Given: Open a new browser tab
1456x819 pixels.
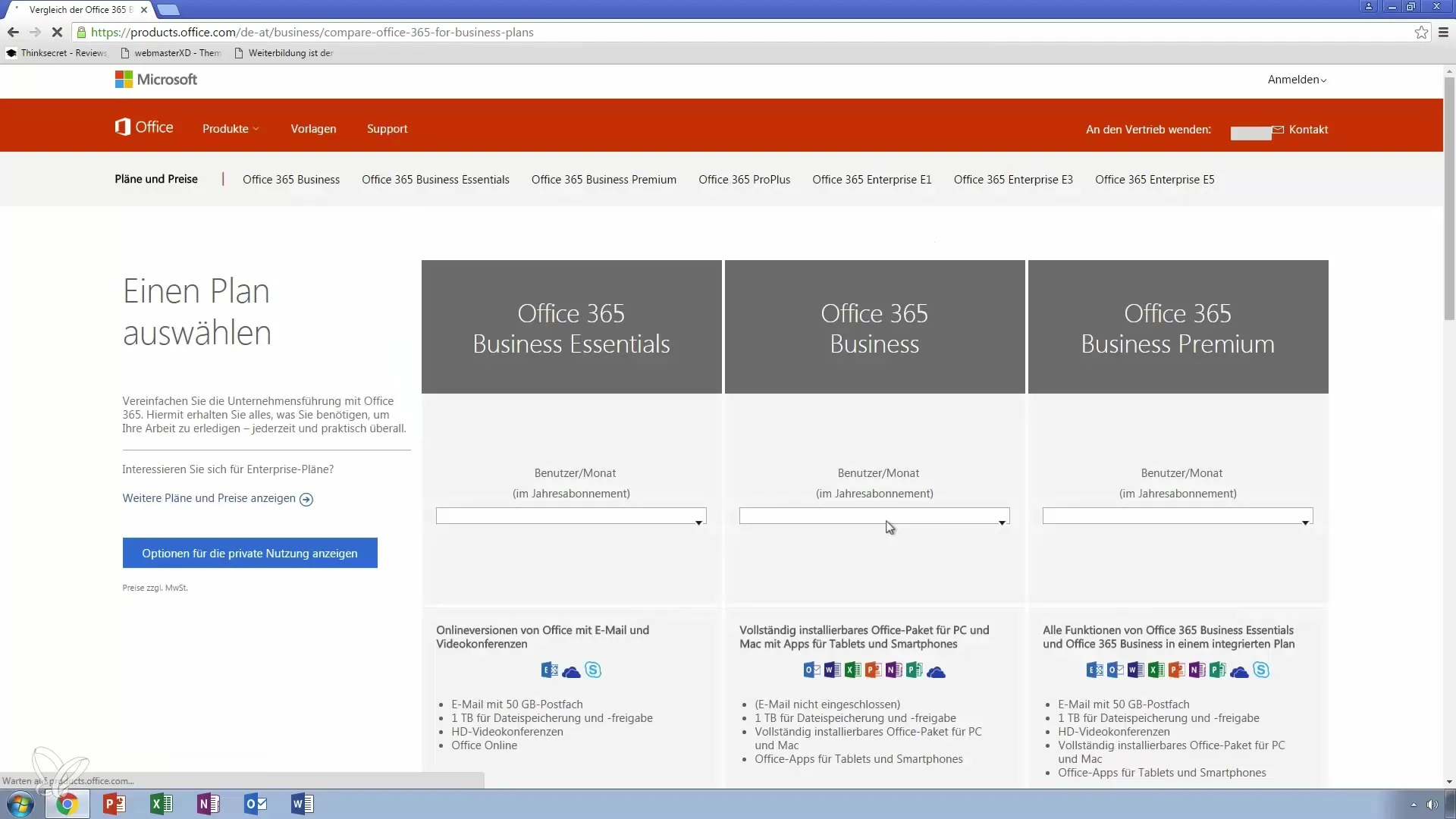Looking at the screenshot, I should click(x=168, y=10).
